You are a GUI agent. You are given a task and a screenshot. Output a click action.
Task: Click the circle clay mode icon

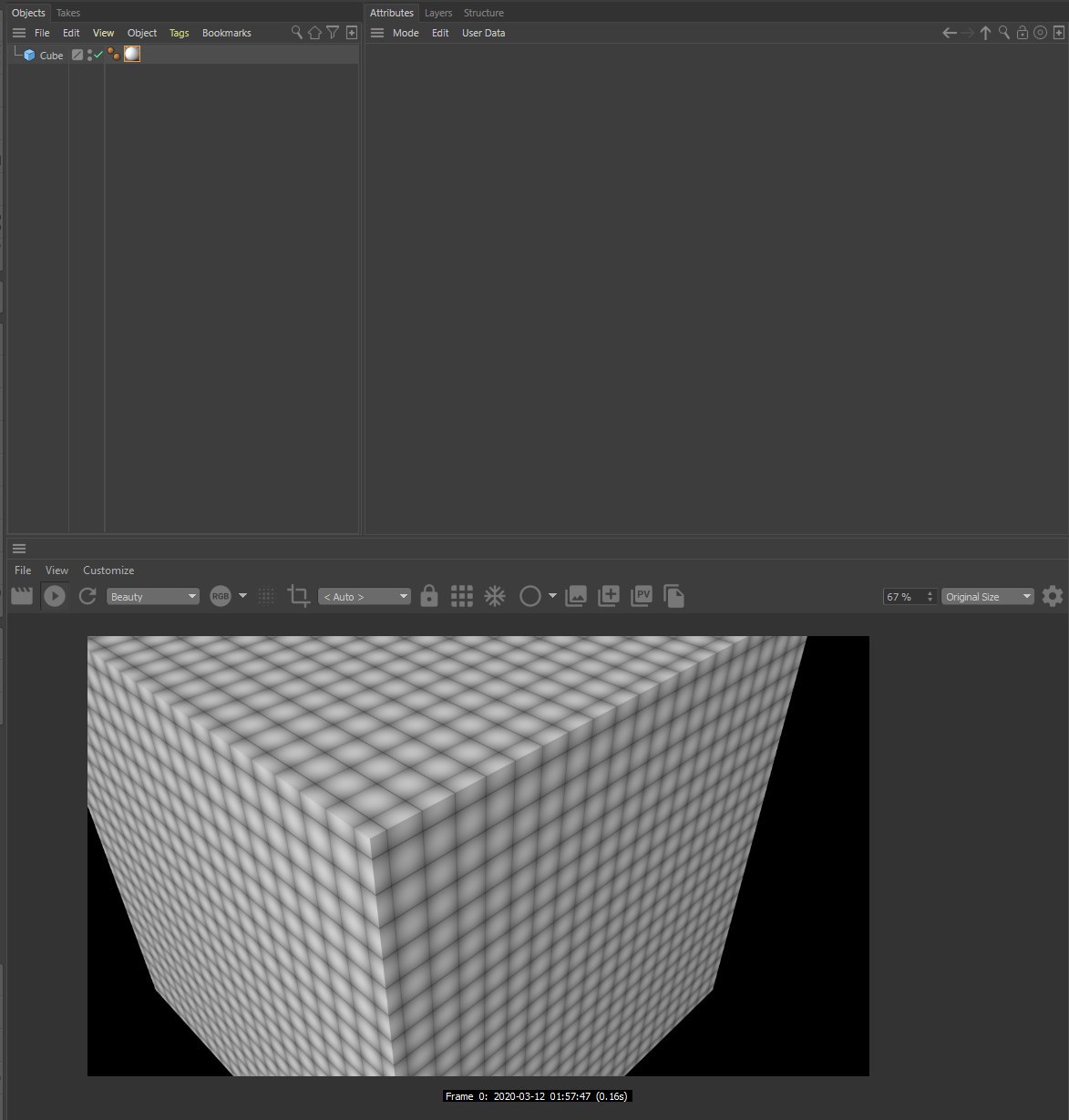[530, 596]
